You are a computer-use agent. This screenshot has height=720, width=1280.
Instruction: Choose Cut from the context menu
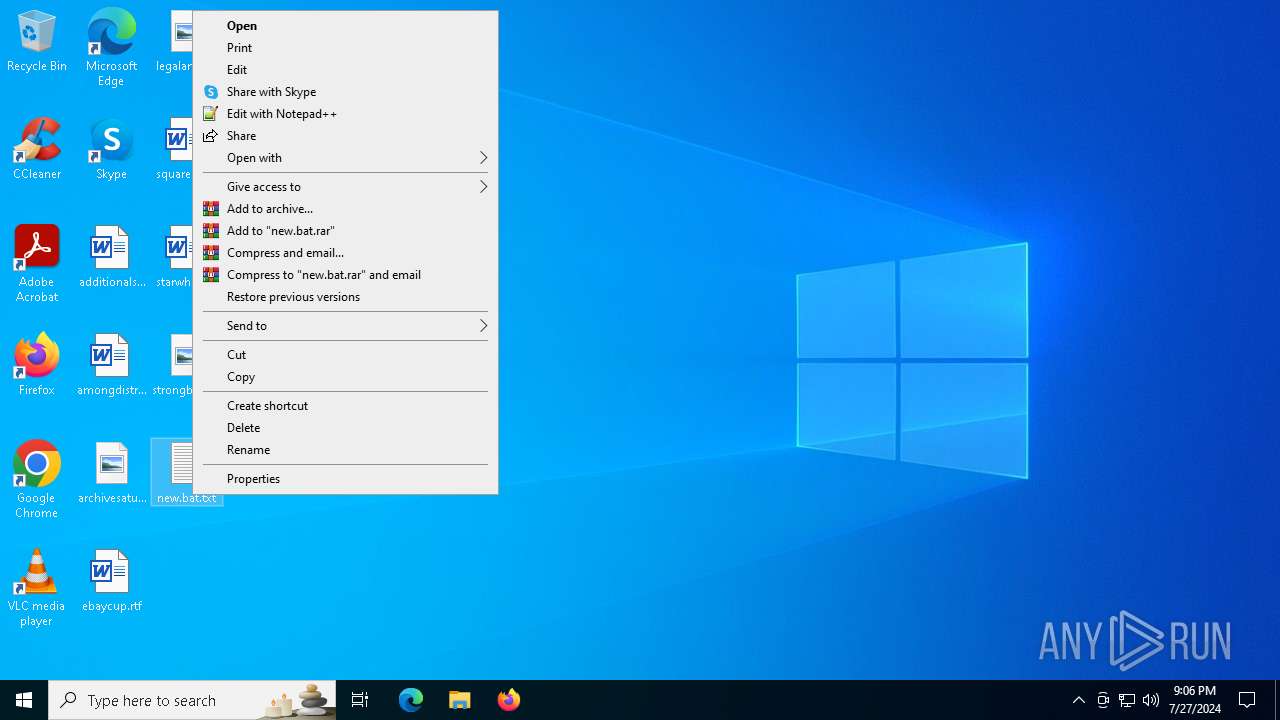[x=345, y=355]
